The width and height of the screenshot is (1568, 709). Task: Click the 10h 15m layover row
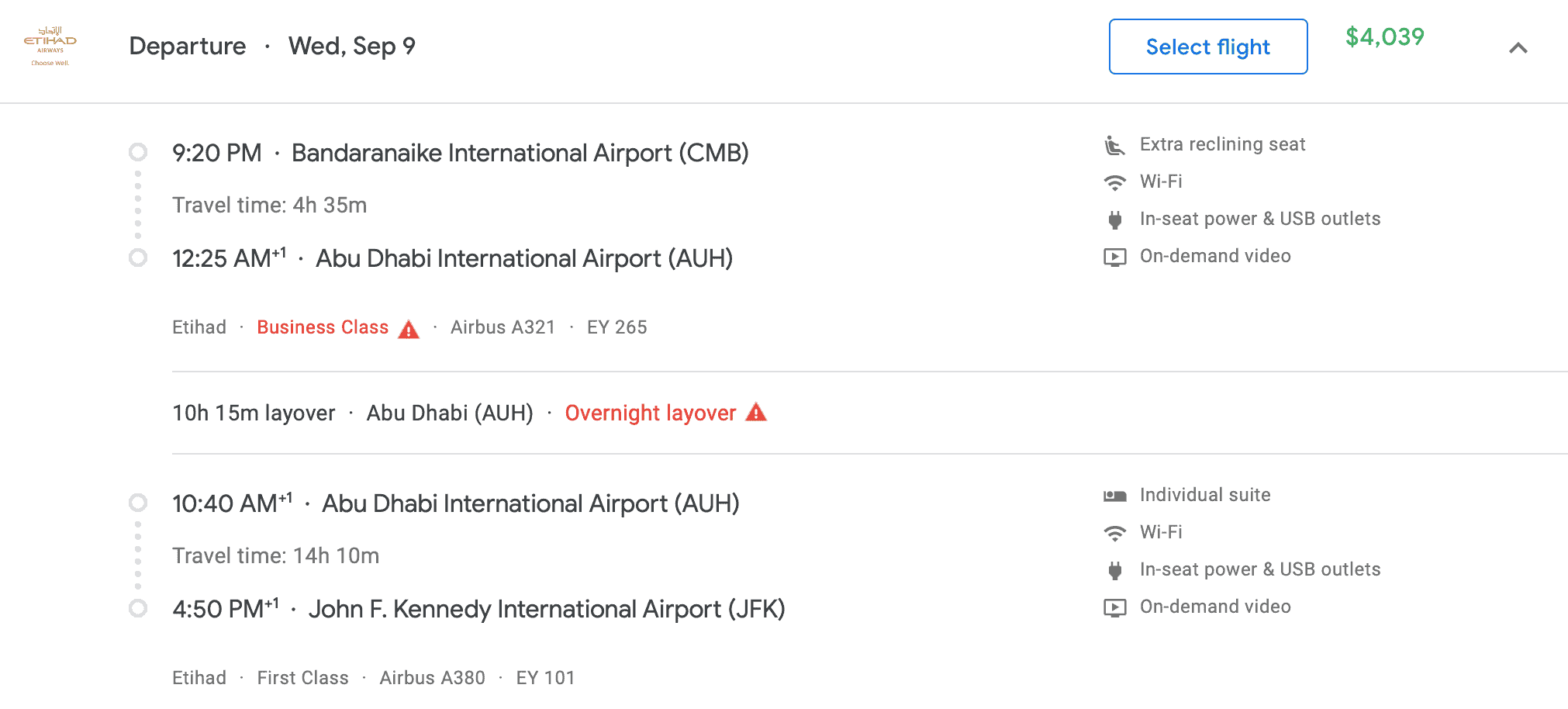pyautogui.click(x=869, y=413)
